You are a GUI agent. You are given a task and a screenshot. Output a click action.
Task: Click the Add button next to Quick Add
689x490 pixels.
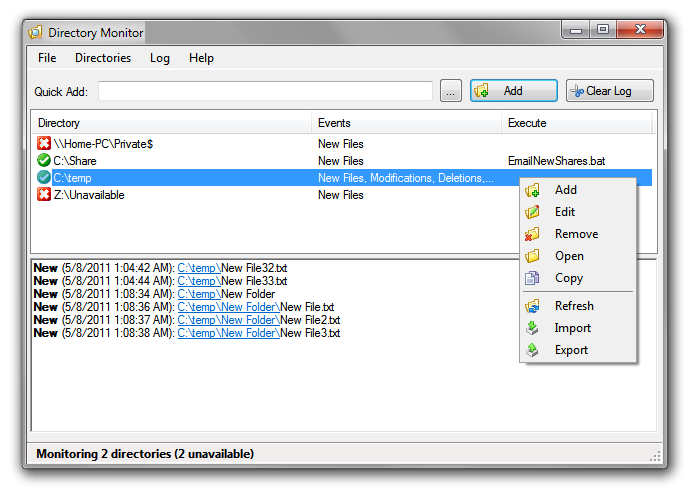pos(514,91)
